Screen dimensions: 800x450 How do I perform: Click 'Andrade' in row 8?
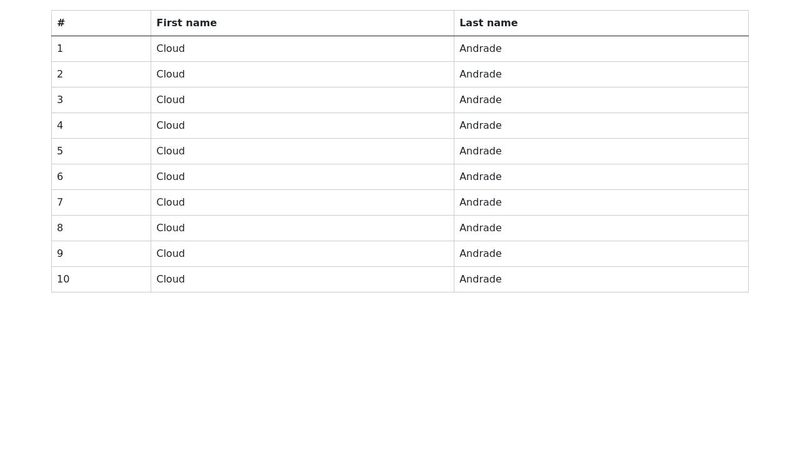point(480,228)
